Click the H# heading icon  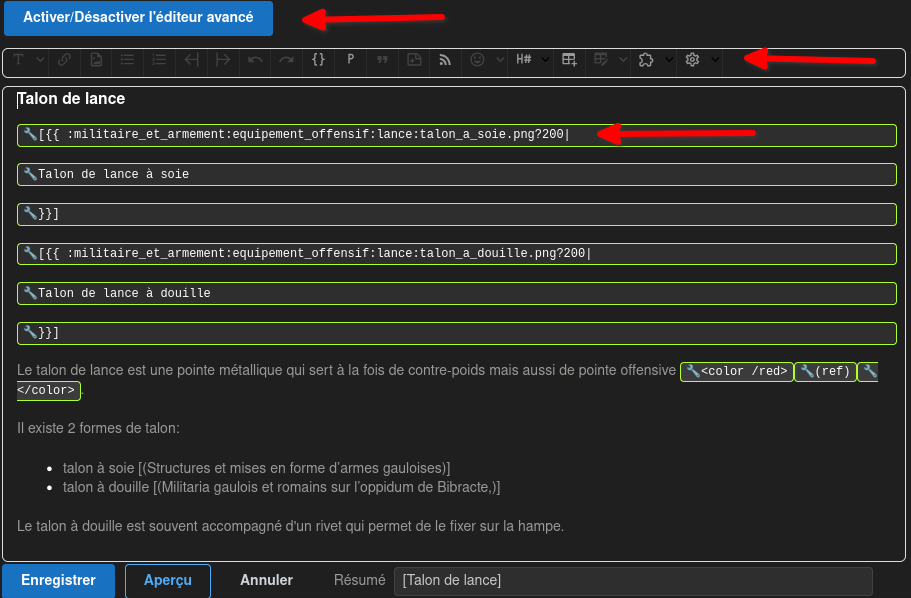(x=523, y=59)
